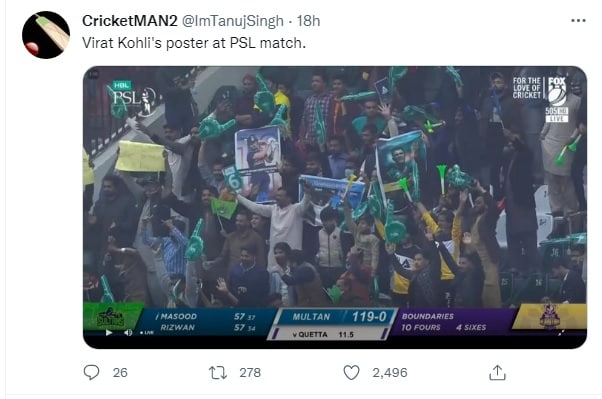The width and height of the screenshot is (602, 399).
Task: Click the LIVE indicator on the video
Action: click(x=147, y=333)
